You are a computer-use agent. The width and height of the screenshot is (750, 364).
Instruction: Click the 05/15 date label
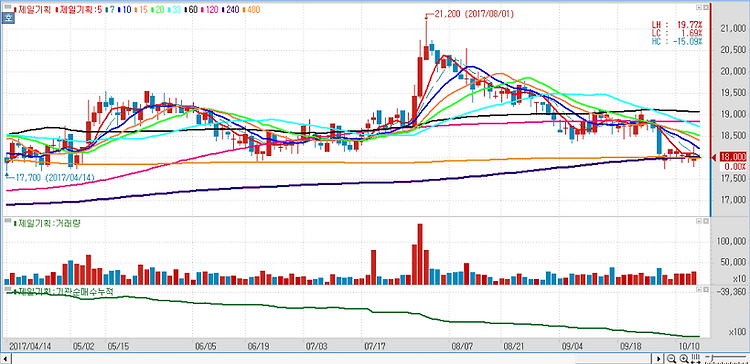coord(117,345)
